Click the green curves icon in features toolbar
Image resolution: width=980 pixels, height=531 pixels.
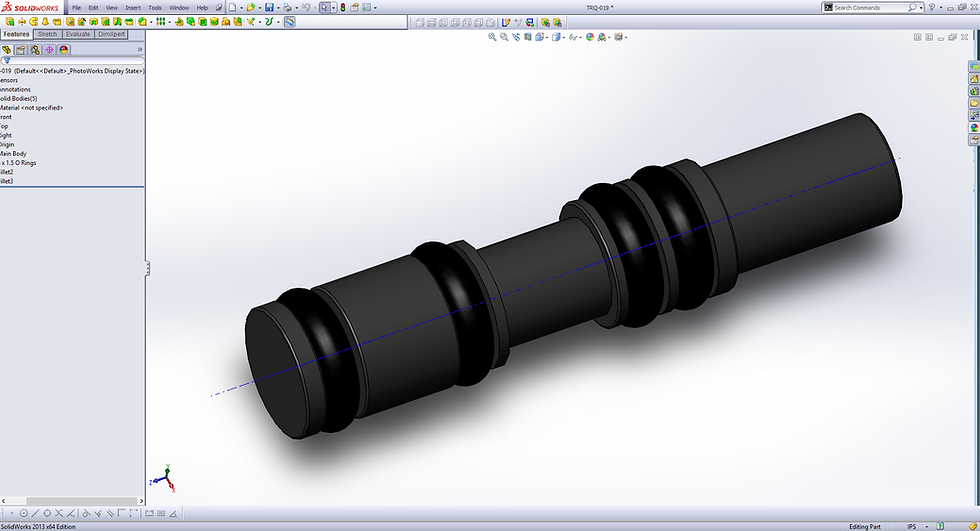pos(269,22)
